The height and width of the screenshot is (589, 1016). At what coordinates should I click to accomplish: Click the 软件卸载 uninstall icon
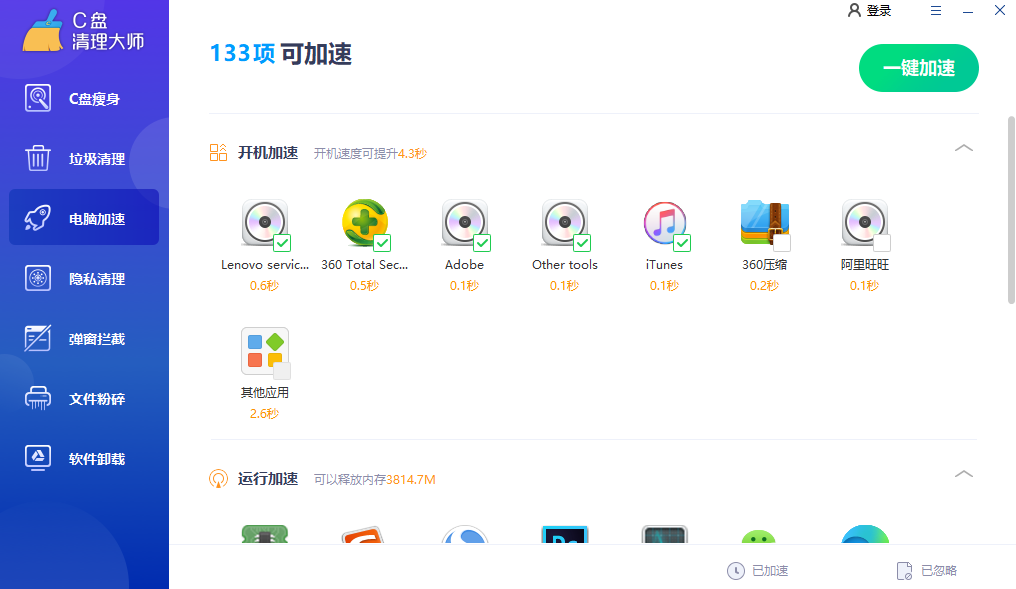coord(38,458)
